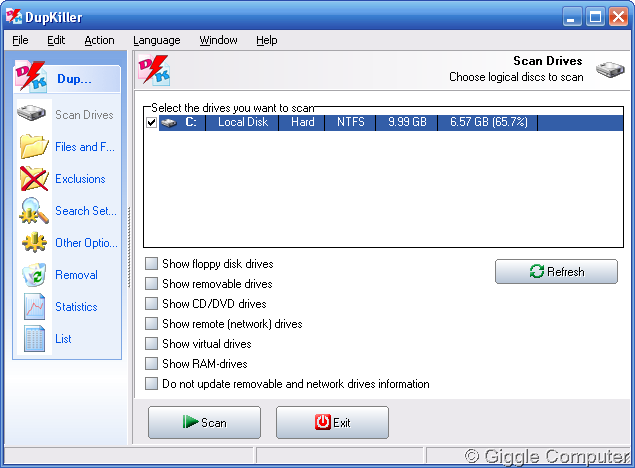Open the Action menu
This screenshot has height=468, width=635.
(99, 40)
